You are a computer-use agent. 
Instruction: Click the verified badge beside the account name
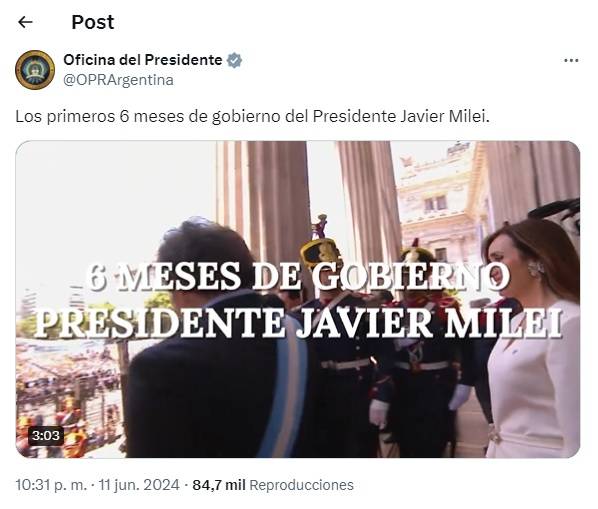click(x=234, y=60)
